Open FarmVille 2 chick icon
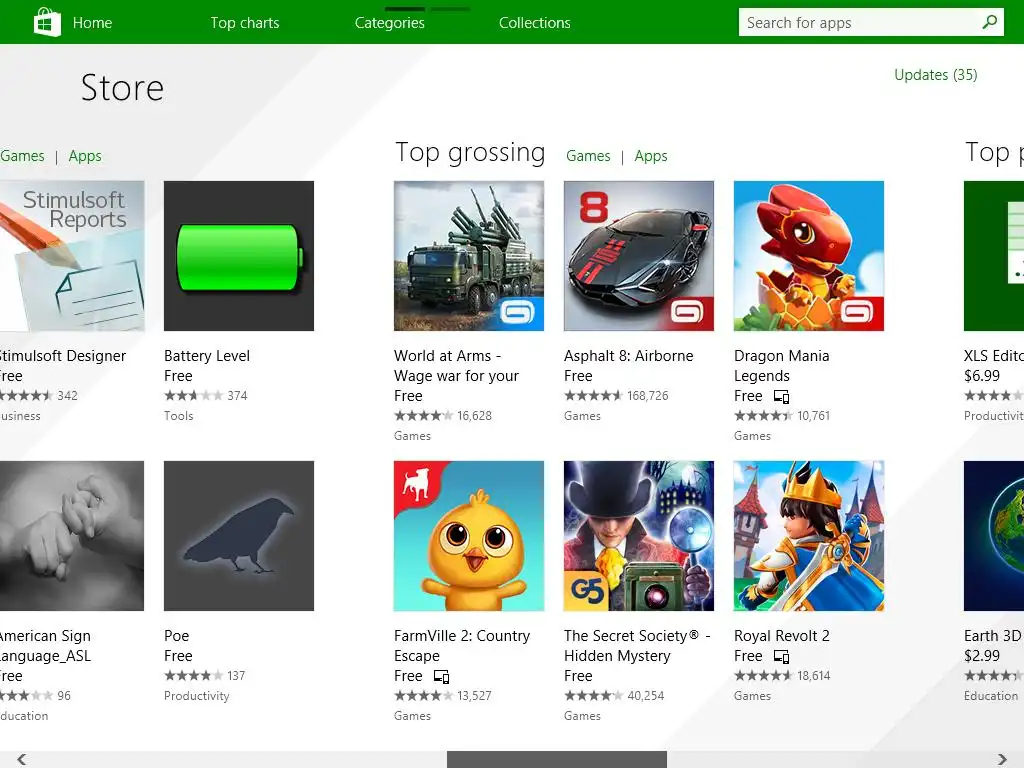This screenshot has height=768, width=1024. (469, 536)
